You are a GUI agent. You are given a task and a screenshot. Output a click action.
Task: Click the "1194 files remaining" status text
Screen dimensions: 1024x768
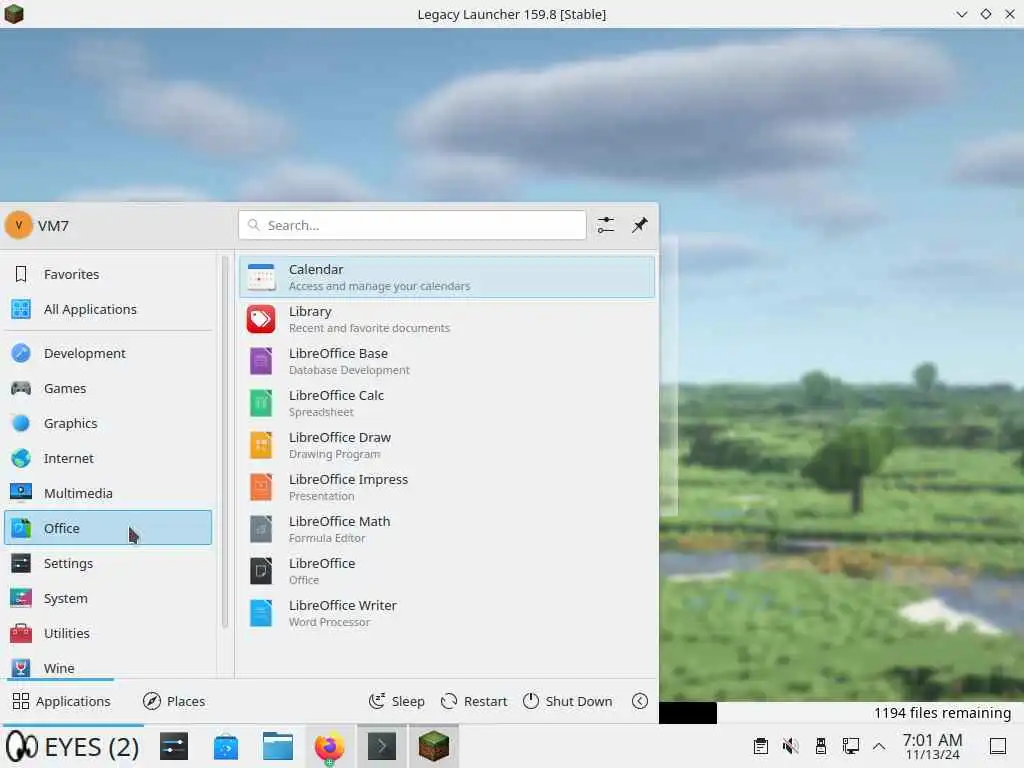pyautogui.click(x=942, y=713)
